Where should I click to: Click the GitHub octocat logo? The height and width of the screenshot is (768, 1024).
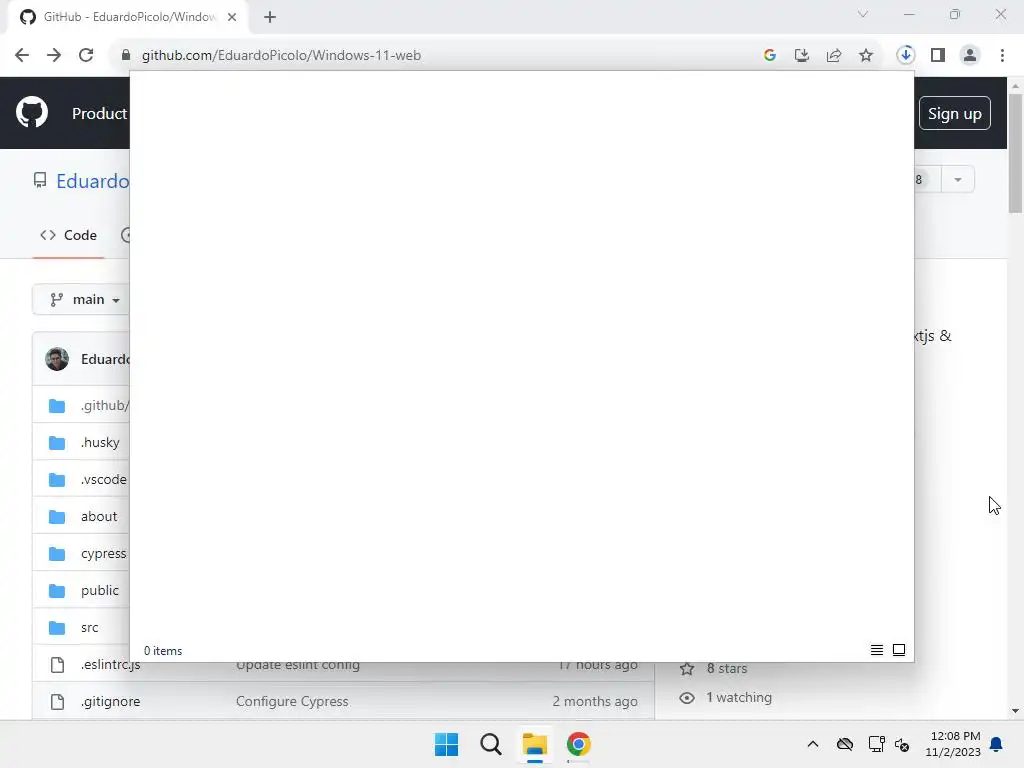[x=31, y=112]
